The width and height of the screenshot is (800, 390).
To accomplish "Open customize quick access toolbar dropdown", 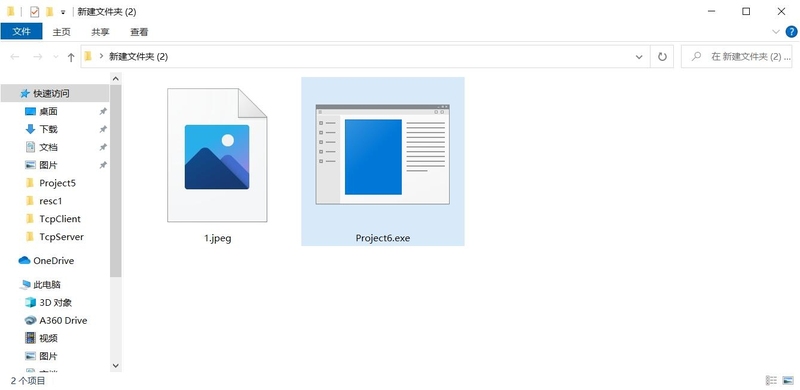I will pos(63,12).
